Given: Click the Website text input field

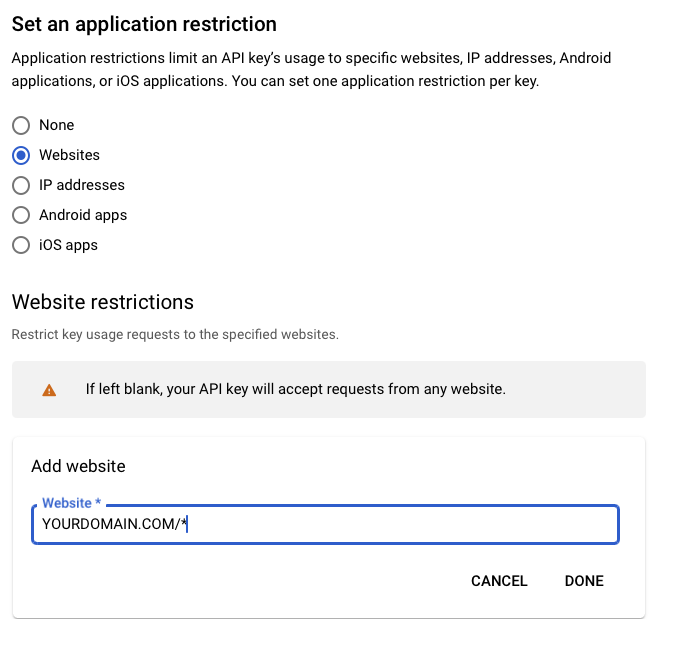Looking at the screenshot, I should click(x=400, y=524).
